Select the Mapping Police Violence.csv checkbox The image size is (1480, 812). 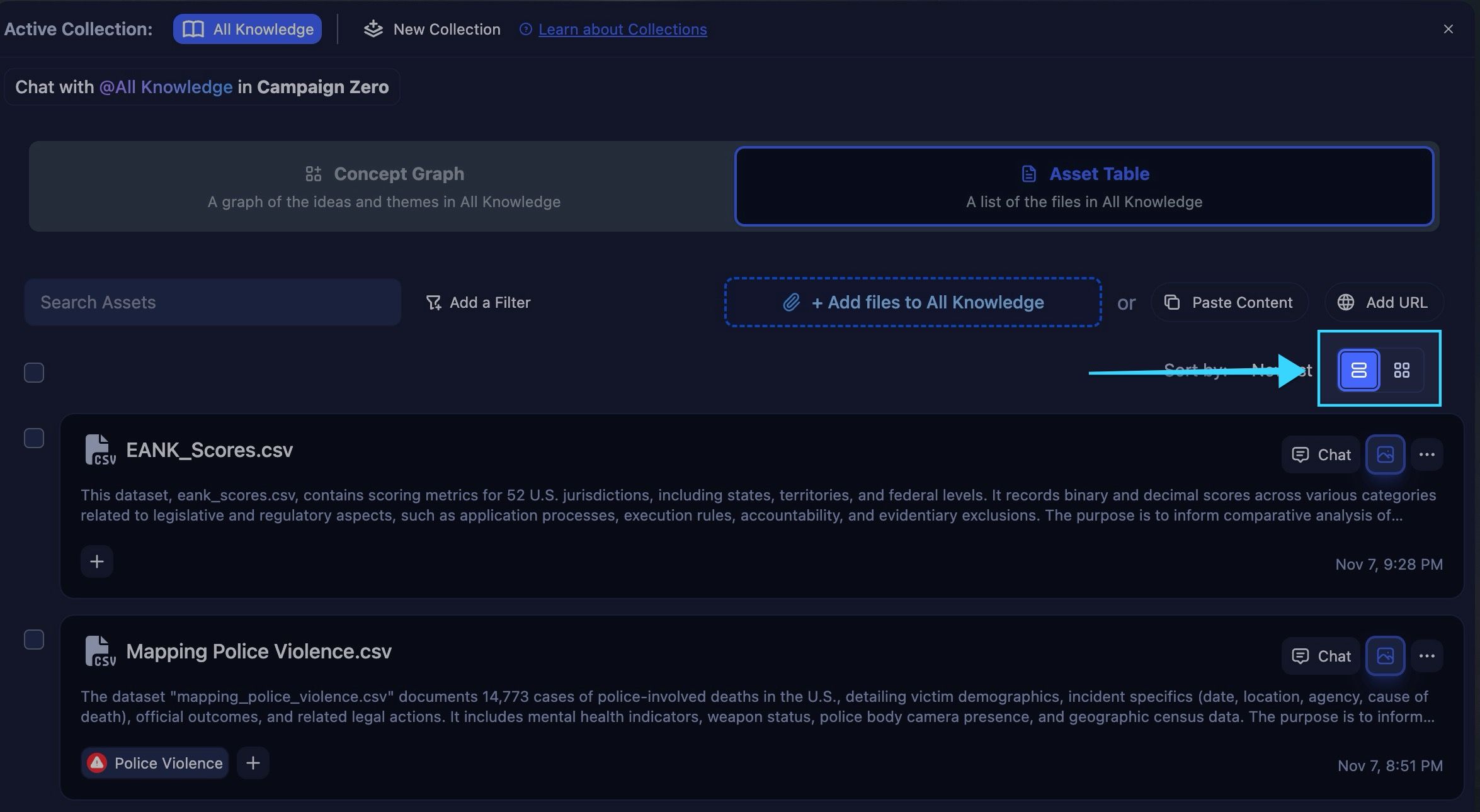(34, 640)
